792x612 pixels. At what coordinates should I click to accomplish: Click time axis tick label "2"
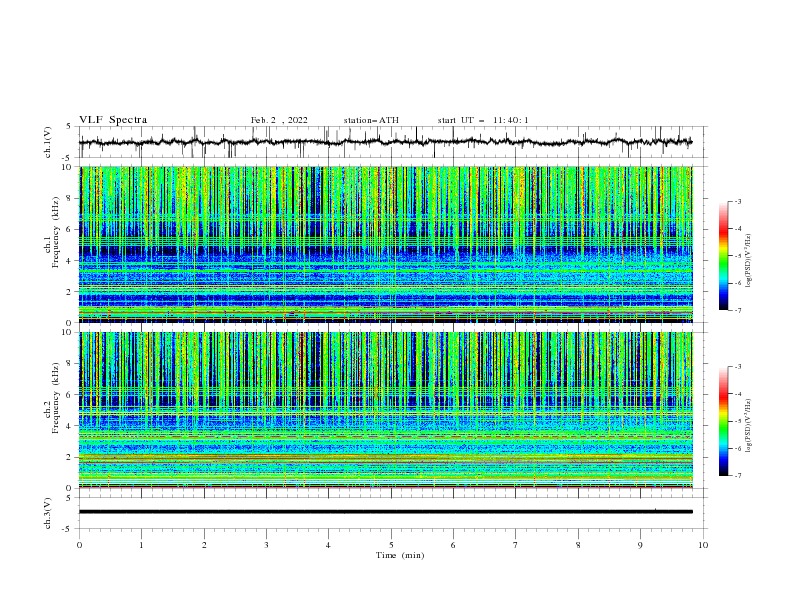point(204,545)
